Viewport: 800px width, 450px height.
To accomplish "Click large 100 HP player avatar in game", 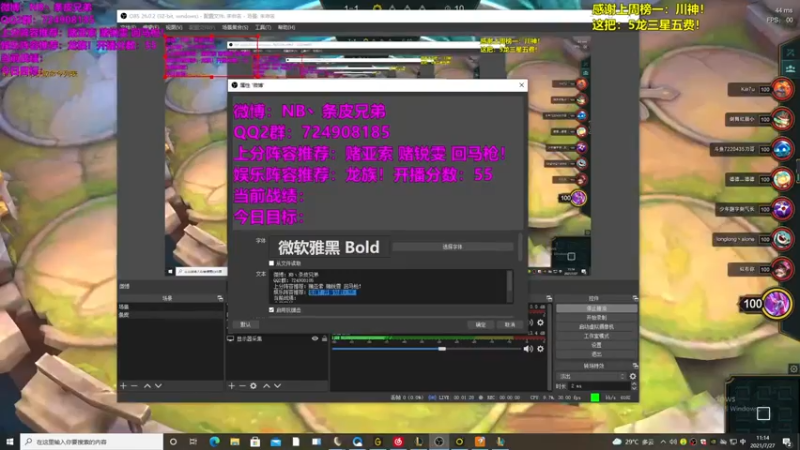I will (777, 304).
